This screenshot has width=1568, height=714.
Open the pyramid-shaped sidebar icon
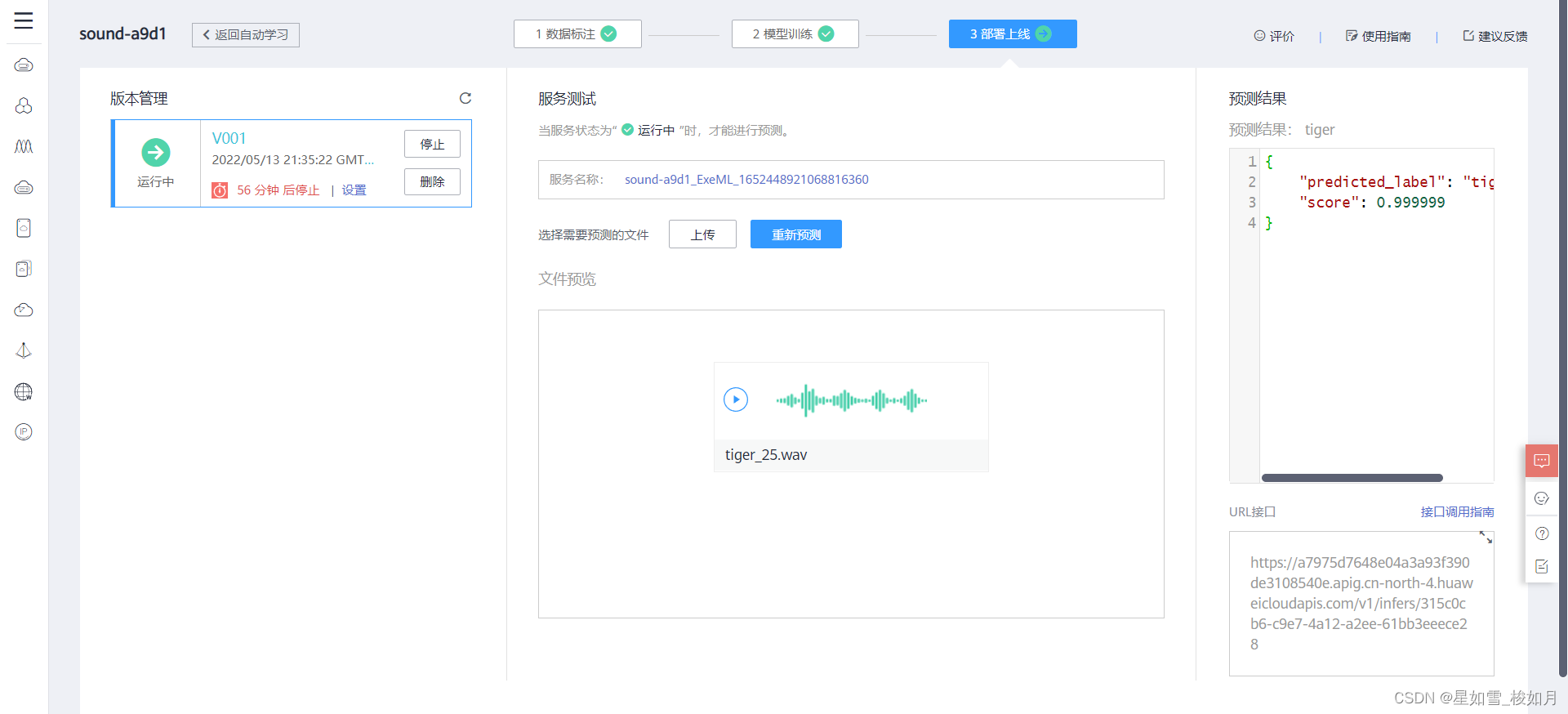point(24,350)
